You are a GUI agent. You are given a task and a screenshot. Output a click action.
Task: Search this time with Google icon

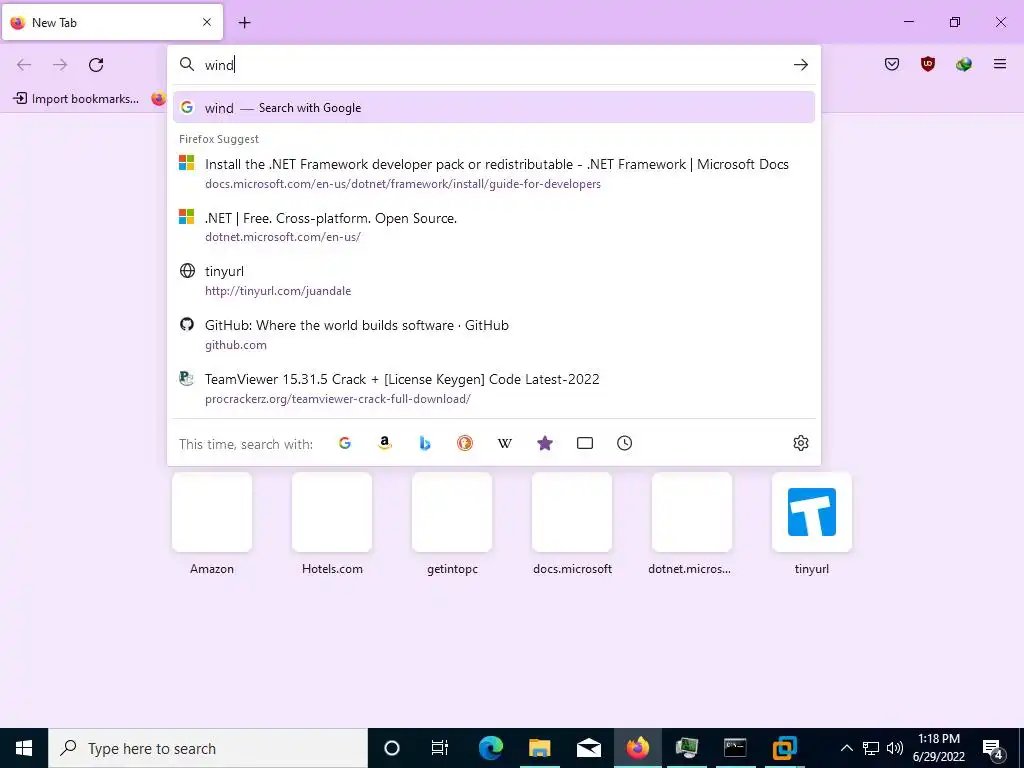pos(345,443)
